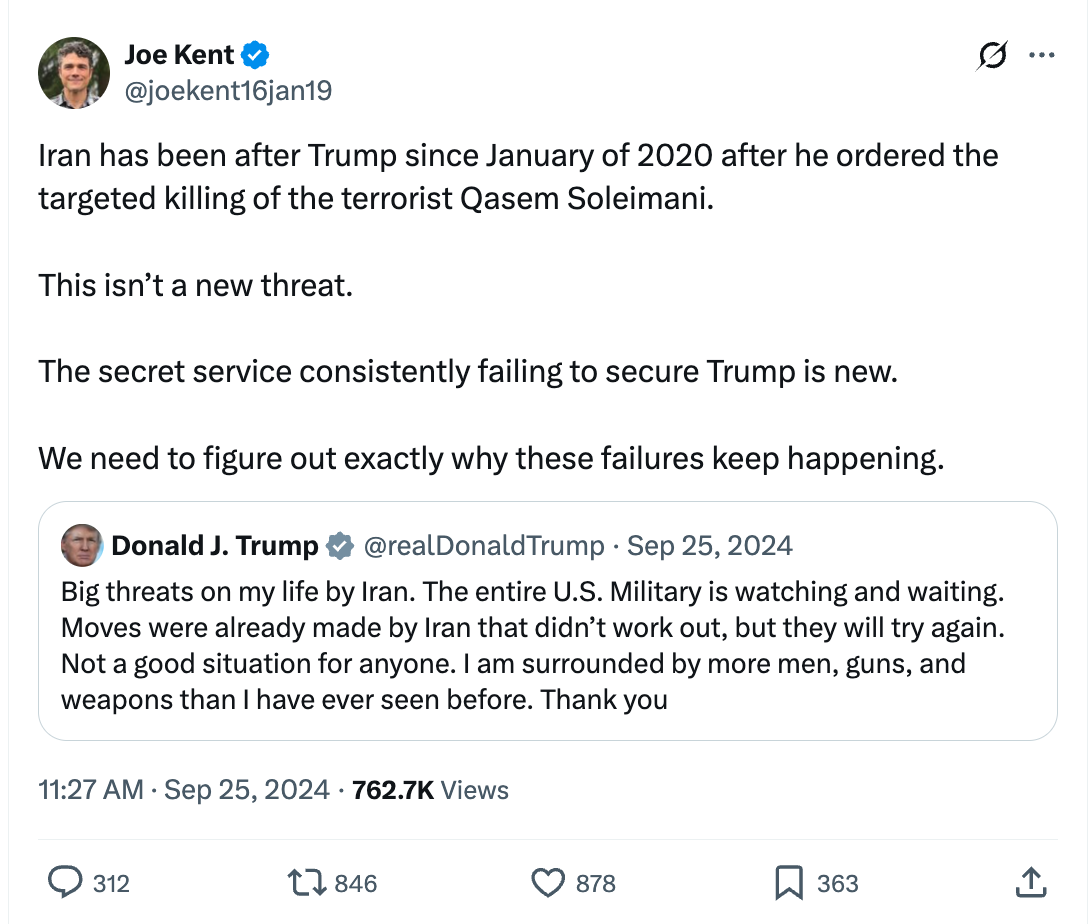Click the Donald J. Trump name in quote
Screen dimensions: 1088x924
214,546
